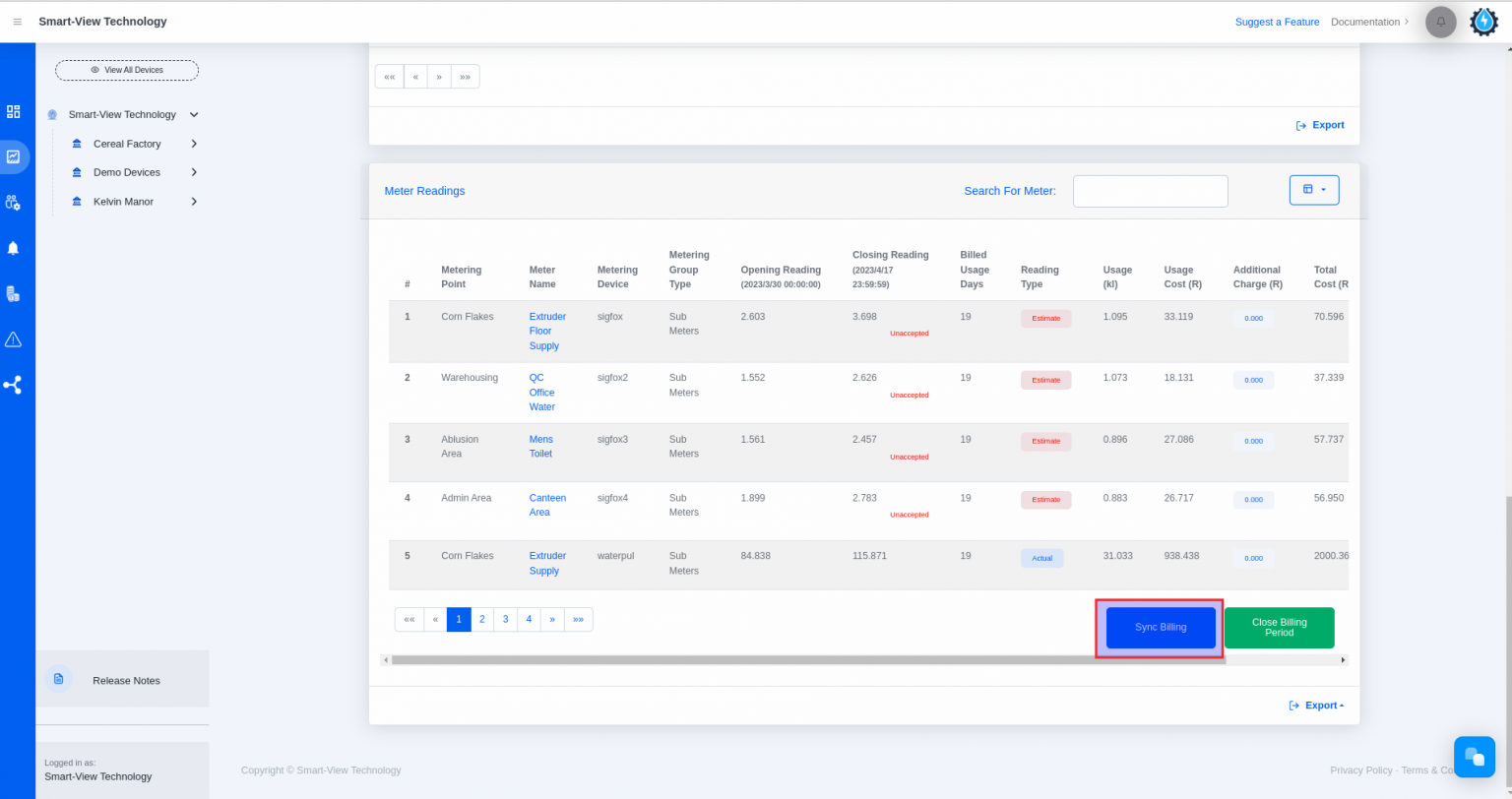
Task: Toggle the sidebar with the hamburger menu
Action: tap(17, 21)
